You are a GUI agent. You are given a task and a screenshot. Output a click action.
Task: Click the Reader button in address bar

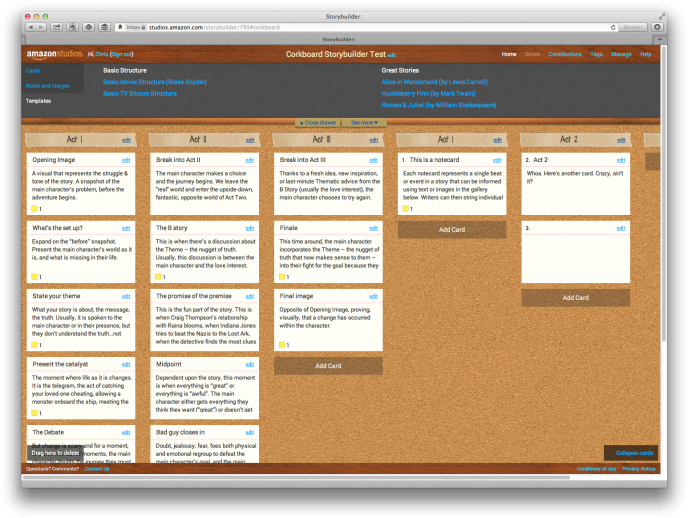(x=633, y=27)
